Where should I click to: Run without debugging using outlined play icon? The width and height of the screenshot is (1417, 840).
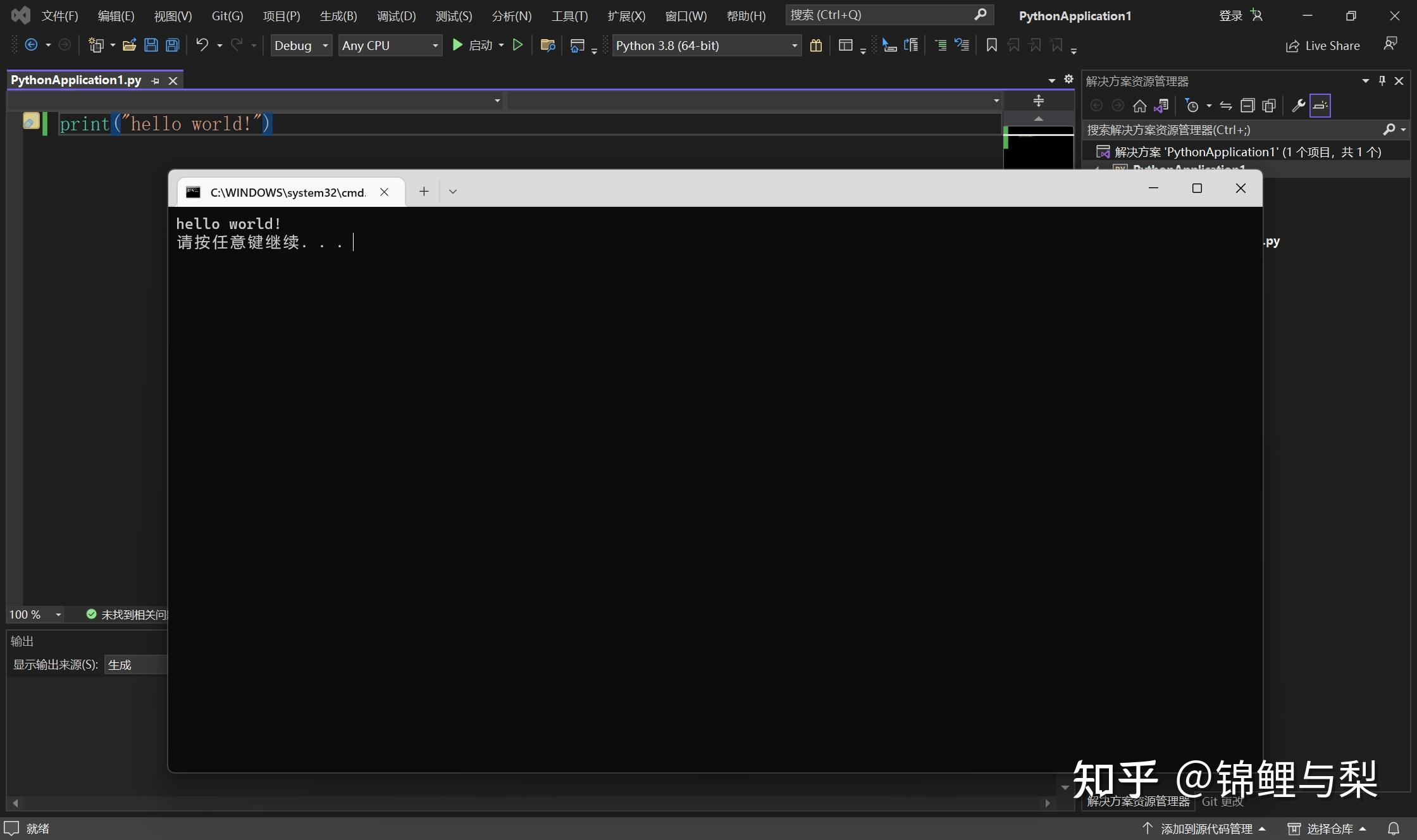tap(517, 45)
